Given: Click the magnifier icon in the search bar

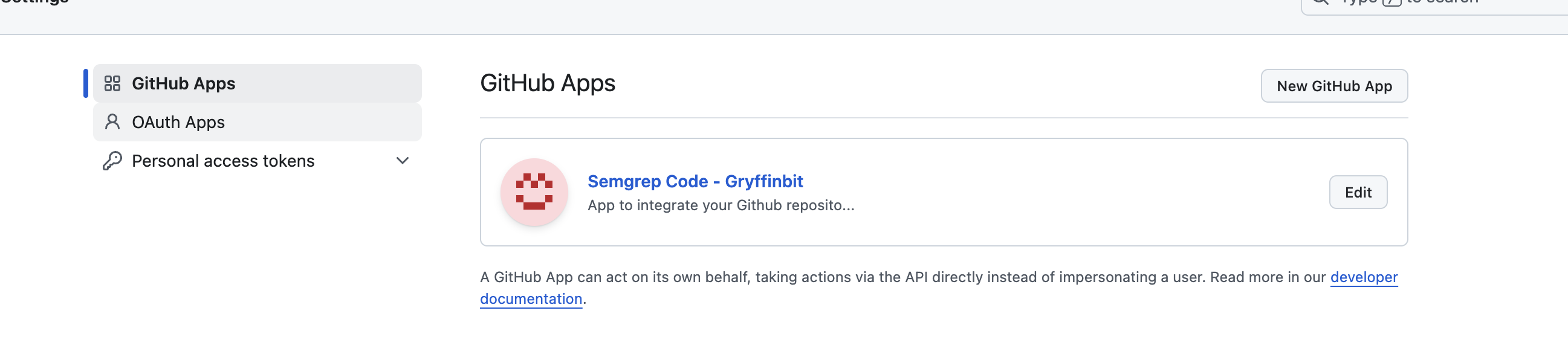Looking at the screenshot, I should [x=1320, y=2].
